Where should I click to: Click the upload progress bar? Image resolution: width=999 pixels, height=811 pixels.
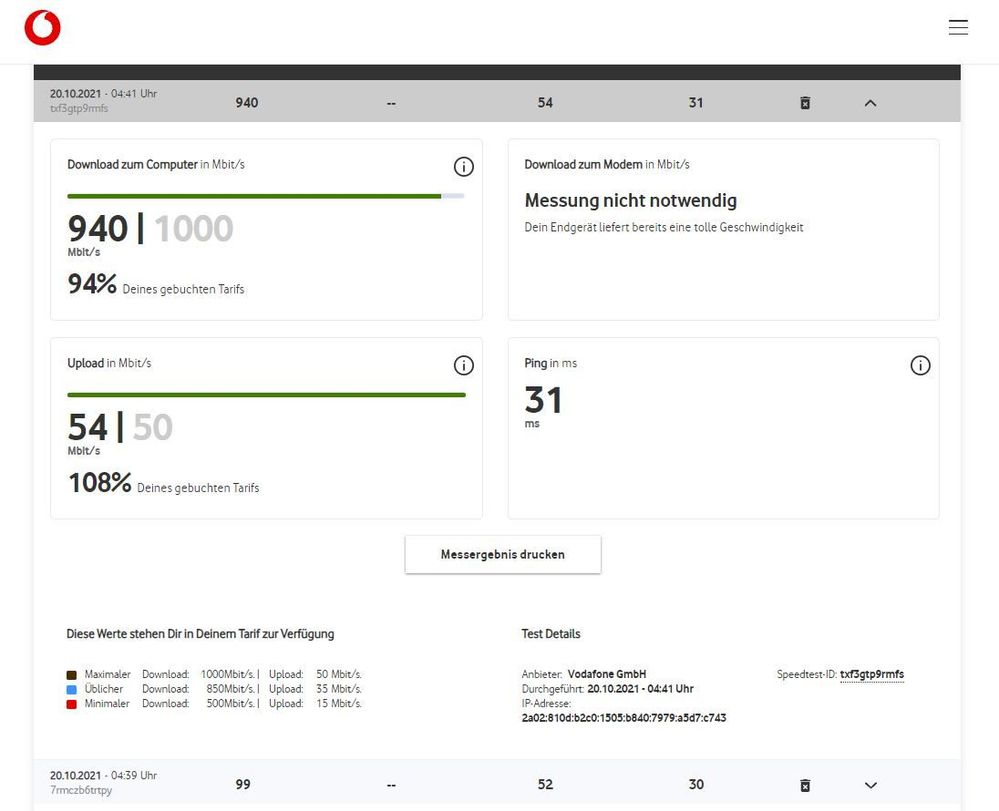(265, 395)
